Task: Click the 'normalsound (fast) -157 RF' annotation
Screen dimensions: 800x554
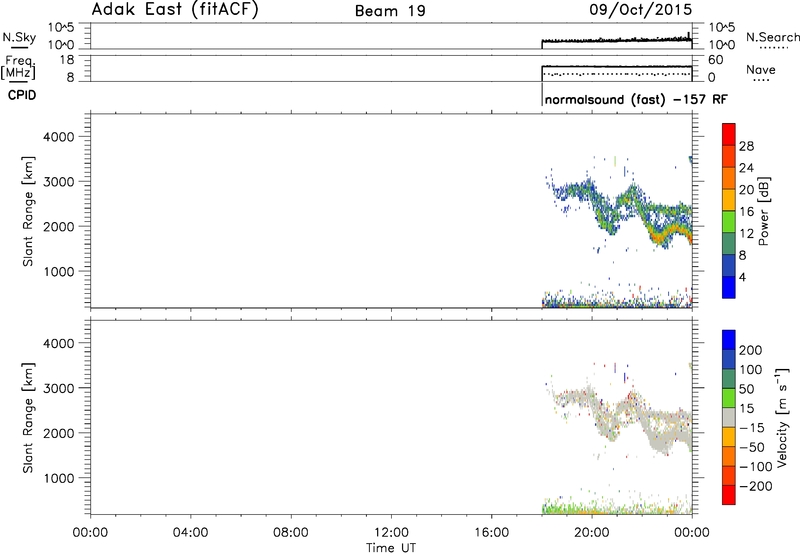Action: point(636,99)
